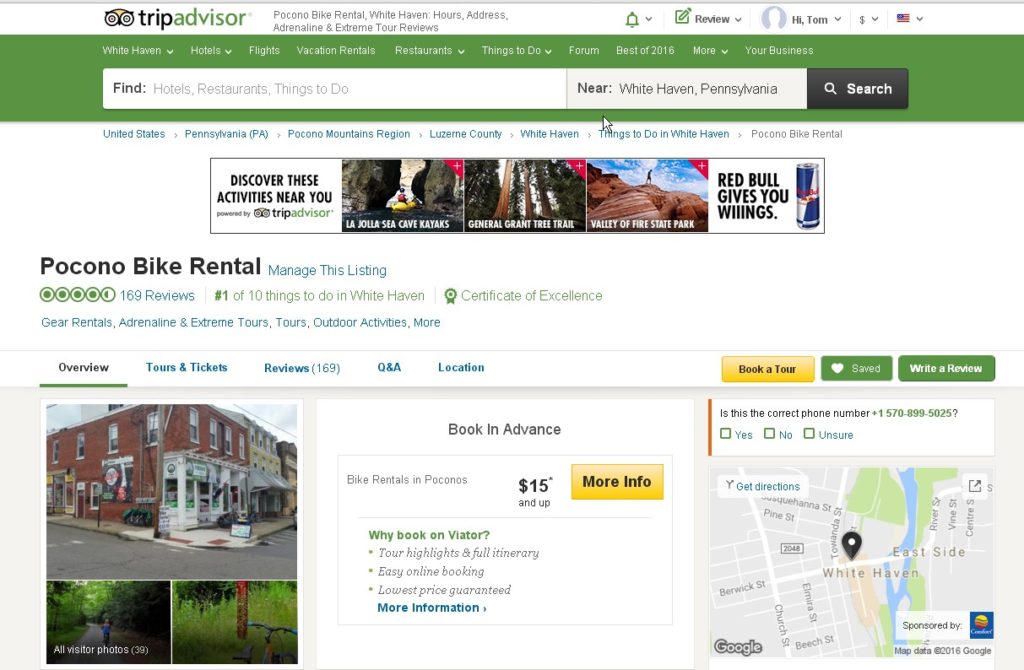Click Valley of Fire State Park image

647,196
